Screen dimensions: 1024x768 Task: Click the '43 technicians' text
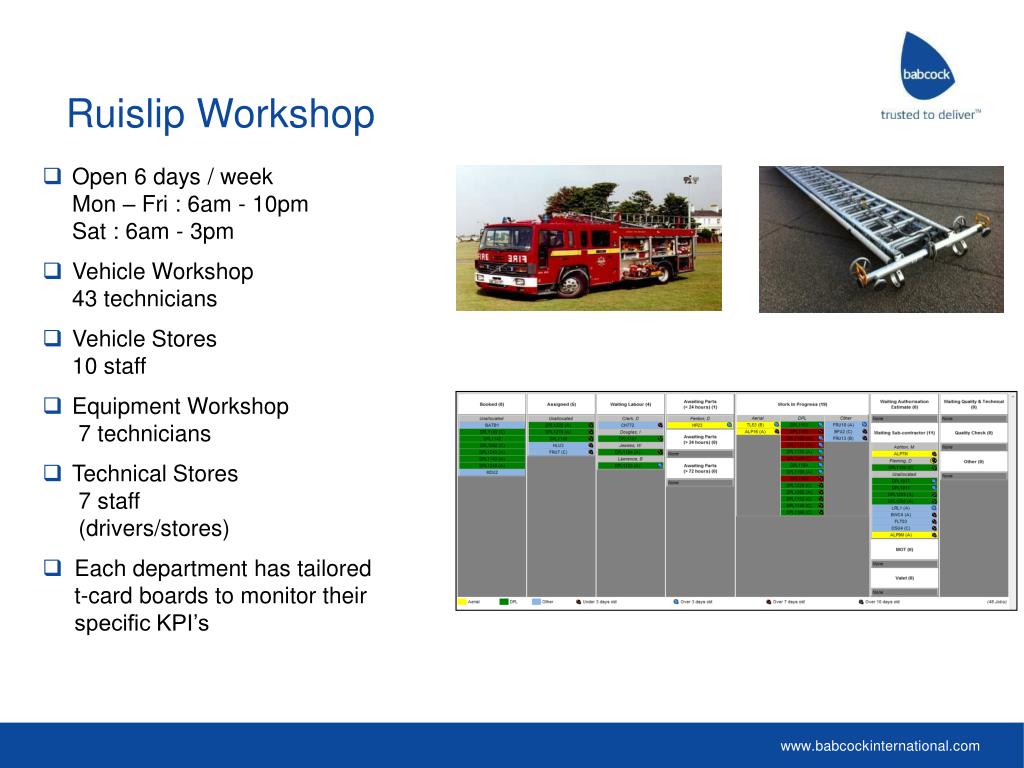pyautogui.click(x=144, y=299)
